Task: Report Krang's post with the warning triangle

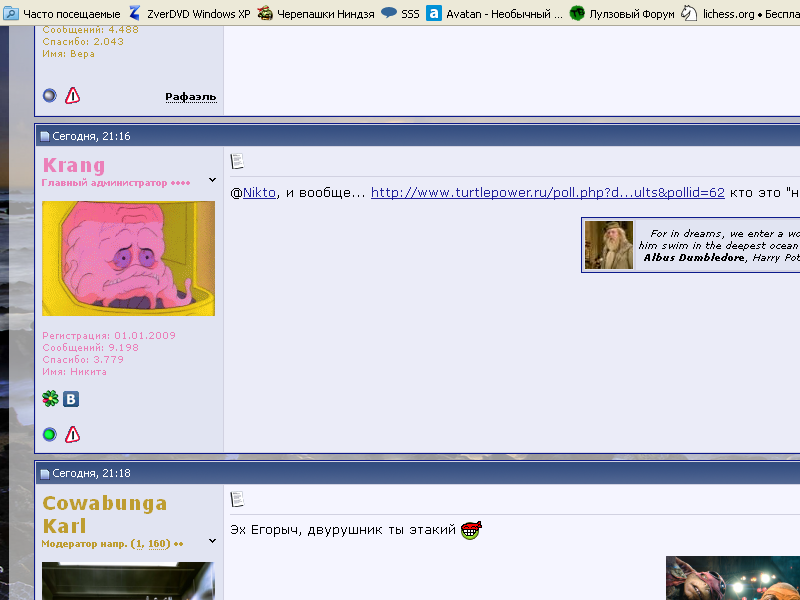Action: tap(72, 435)
